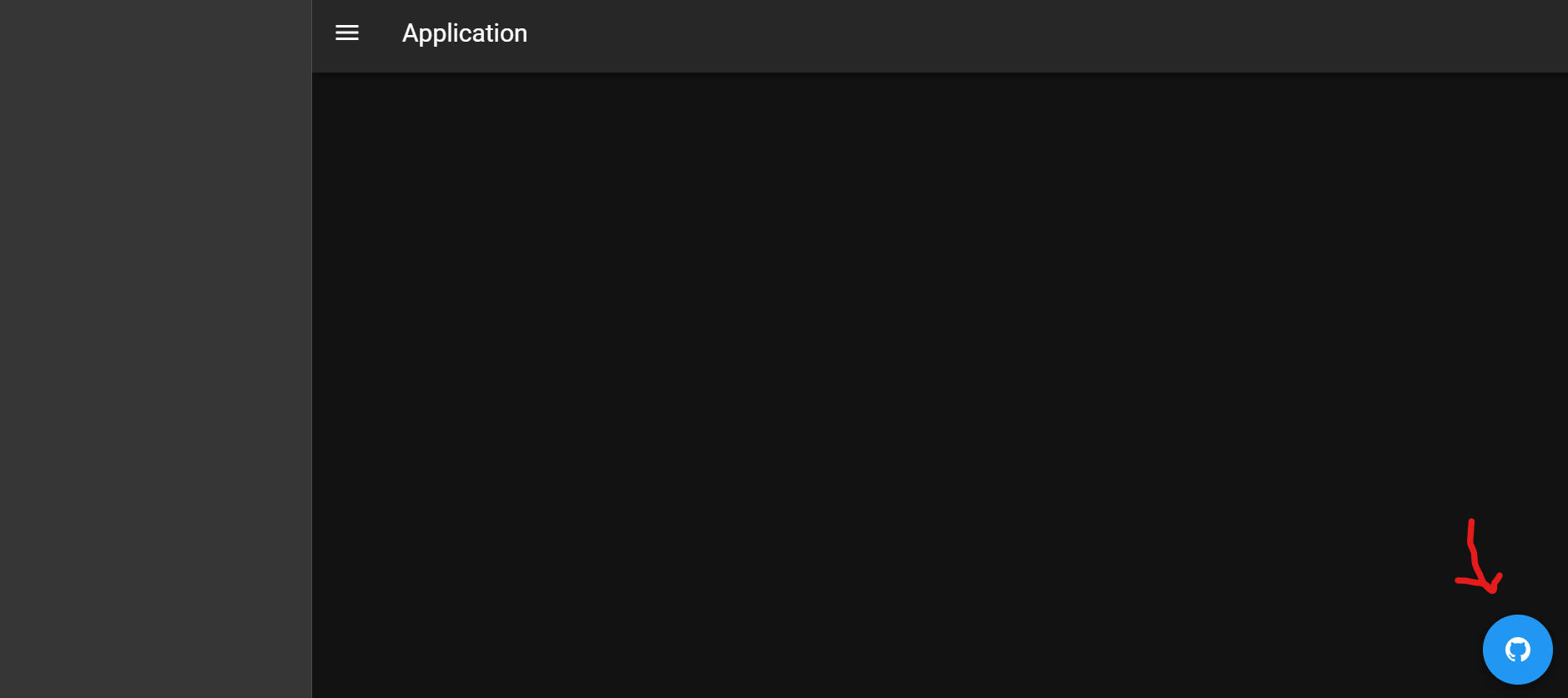This screenshot has width=1568, height=698.
Task: Click the blue GitHub floating action button
Action: point(1517,650)
